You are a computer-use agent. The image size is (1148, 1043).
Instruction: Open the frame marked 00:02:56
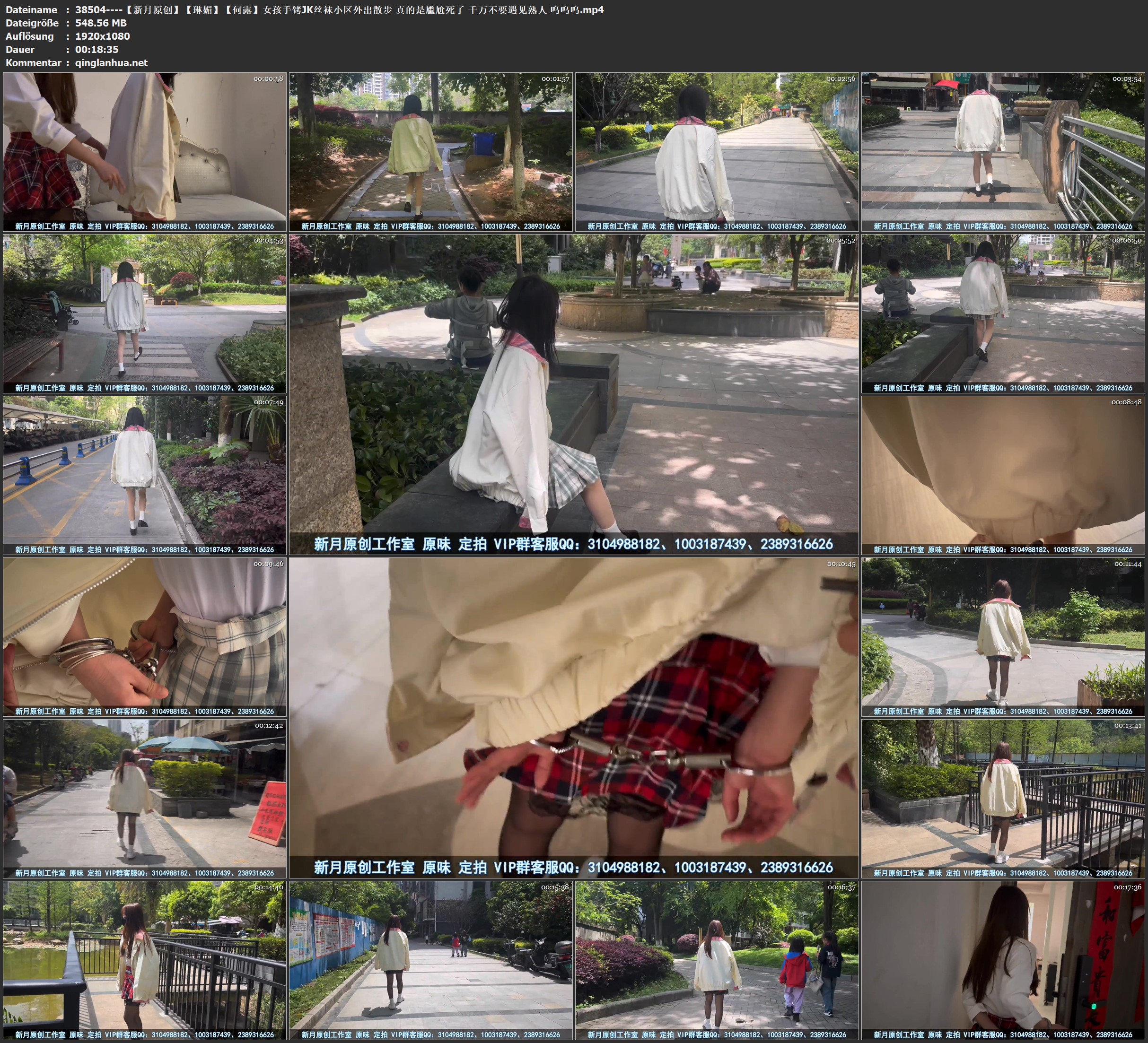click(x=717, y=151)
